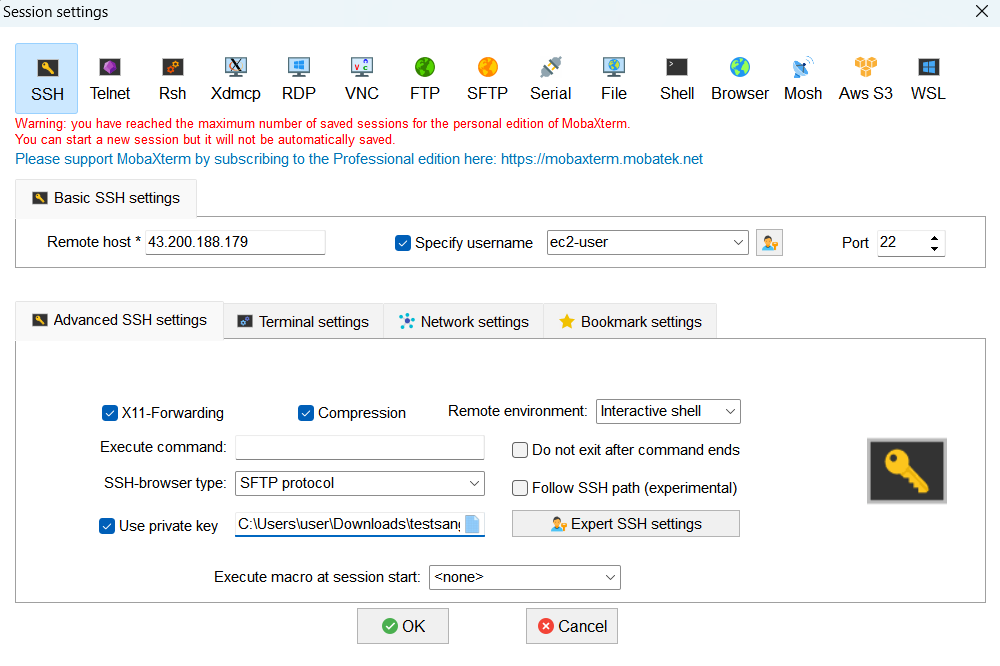Screen dimensions: 1000x666
Task: Select the RDP session type
Action: click(x=298, y=78)
